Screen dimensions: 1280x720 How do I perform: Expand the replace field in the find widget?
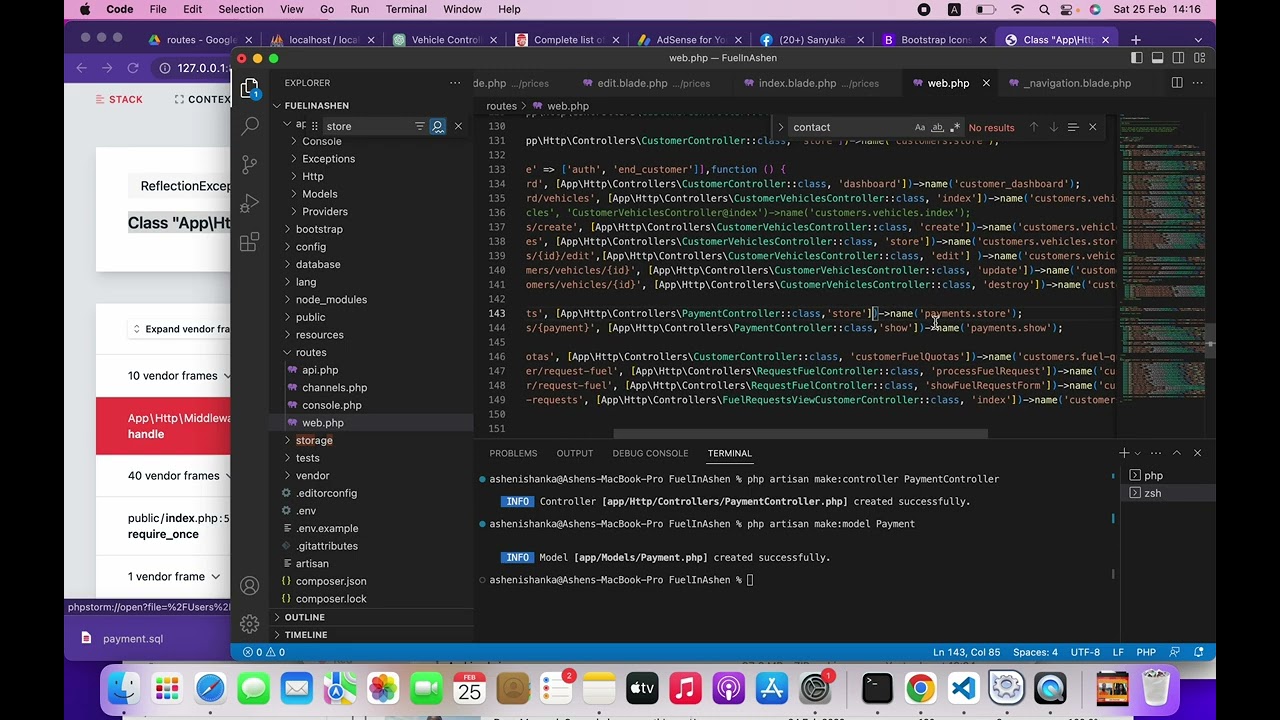click(x=783, y=127)
